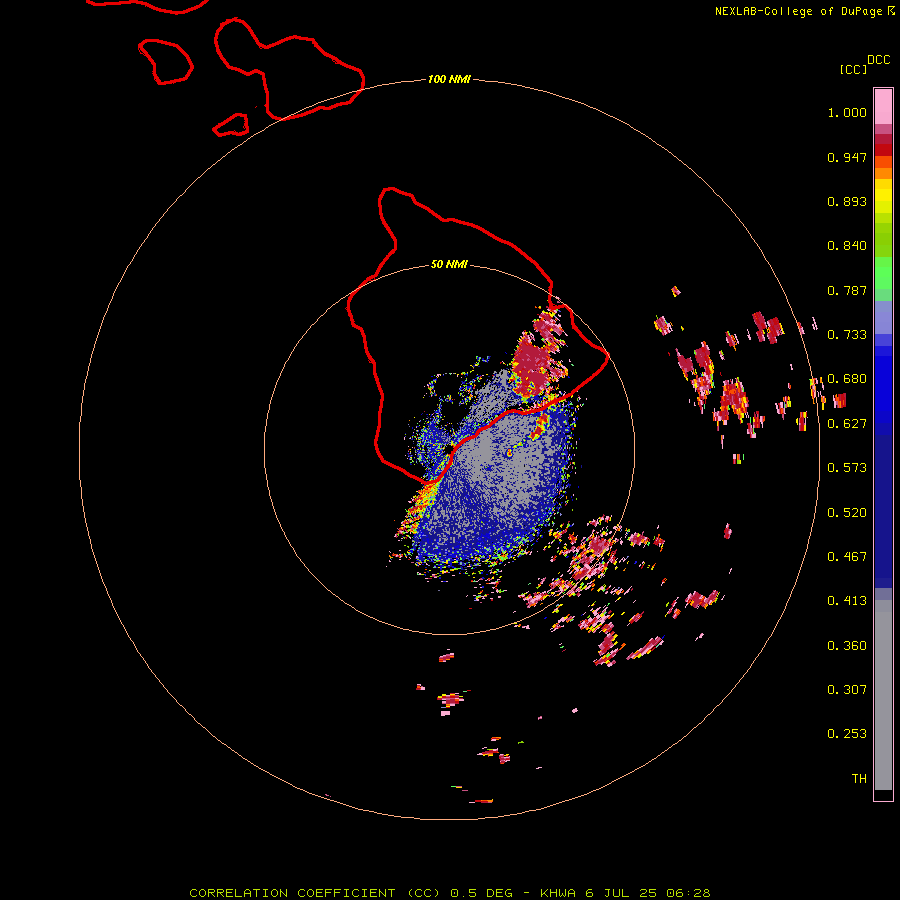Click the 0.413 scale value
This screenshot has height=900, width=900.
tap(847, 601)
